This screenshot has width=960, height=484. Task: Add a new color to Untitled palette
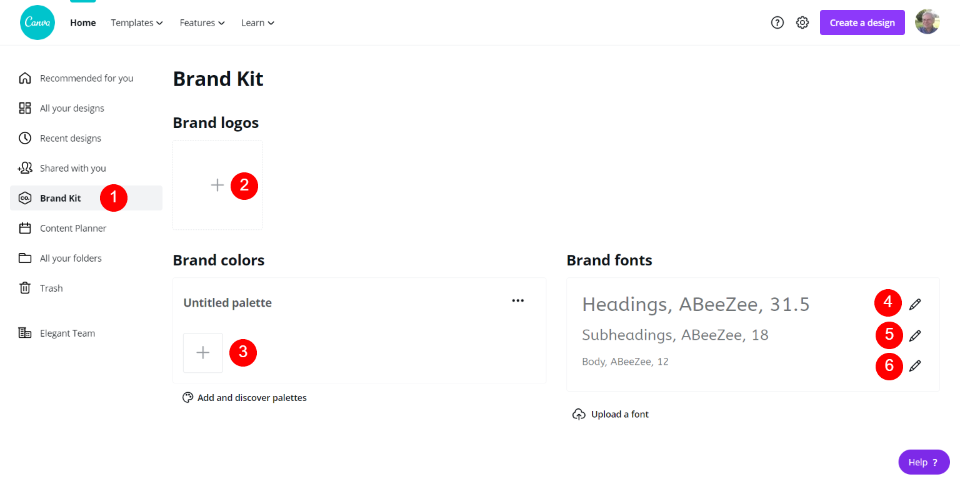[x=203, y=352]
